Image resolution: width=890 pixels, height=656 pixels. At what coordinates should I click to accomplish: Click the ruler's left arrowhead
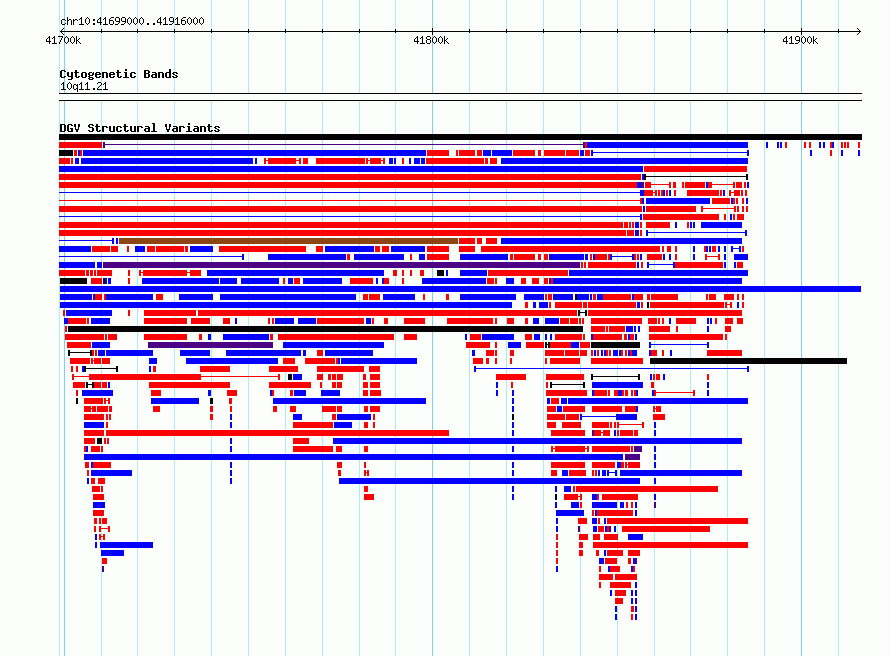(x=62, y=31)
